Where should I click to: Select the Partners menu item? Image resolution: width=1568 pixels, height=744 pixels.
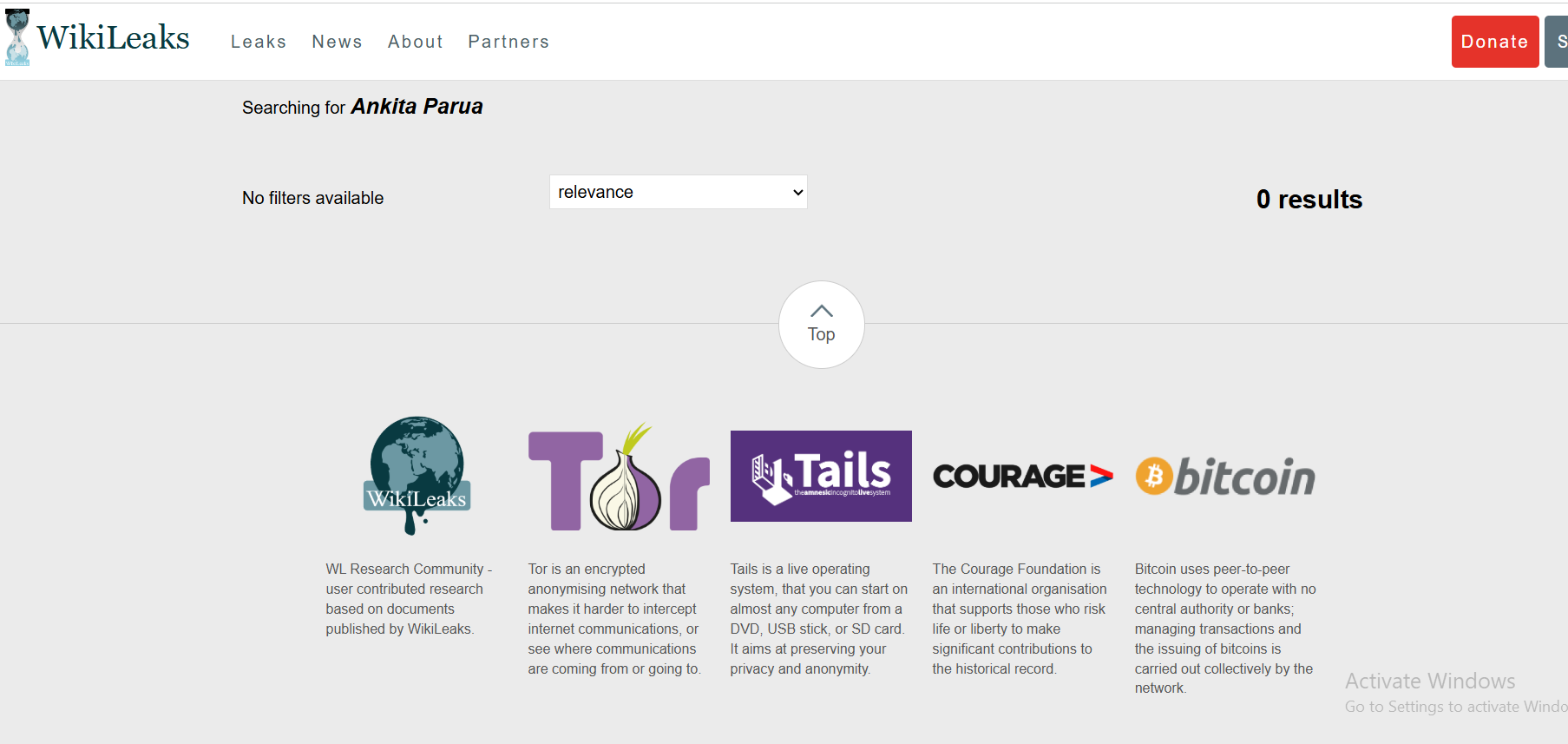click(508, 42)
